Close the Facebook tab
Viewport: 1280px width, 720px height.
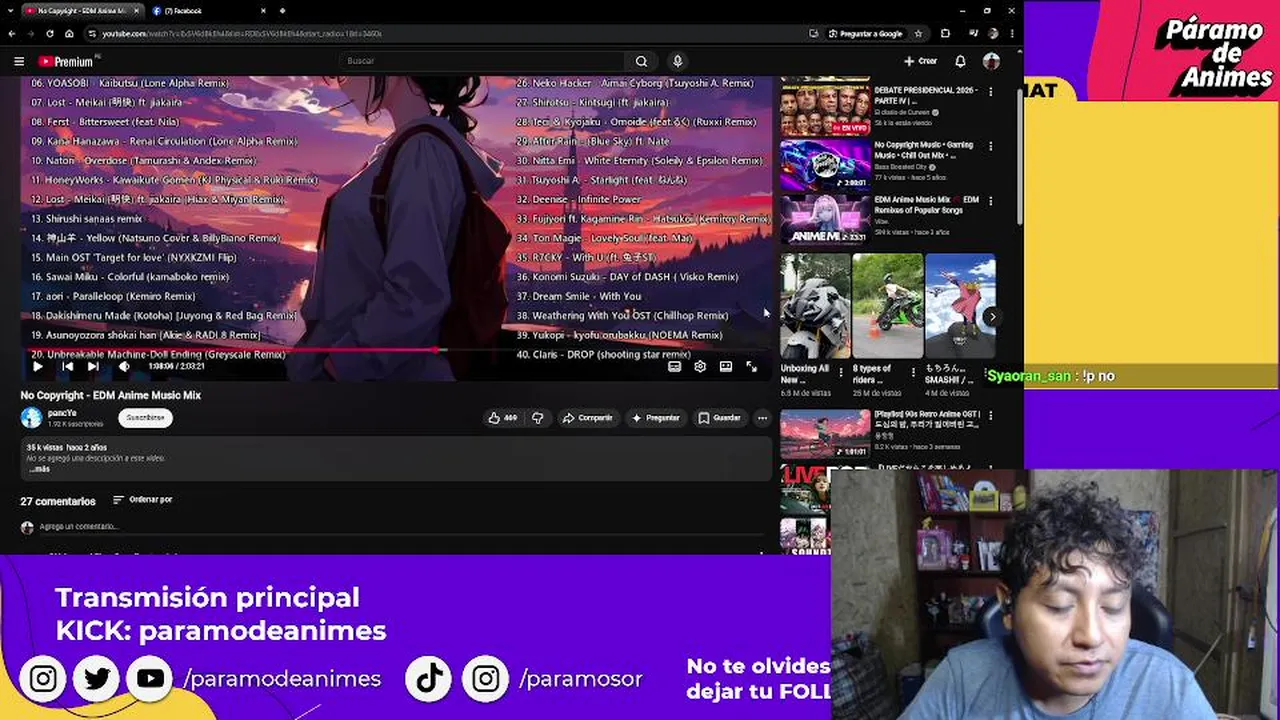[x=263, y=11]
